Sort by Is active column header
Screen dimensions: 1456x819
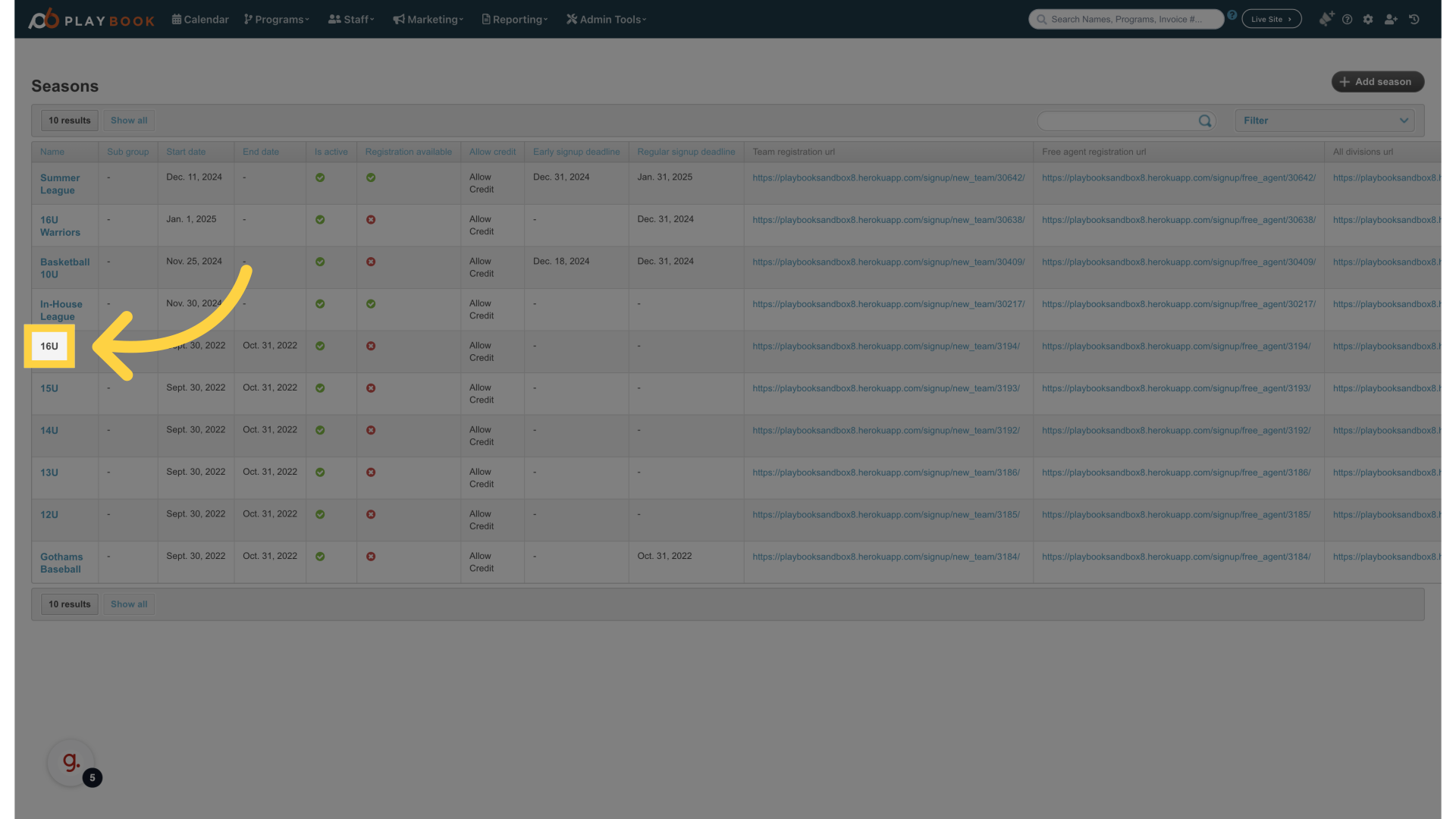pos(331,152)
